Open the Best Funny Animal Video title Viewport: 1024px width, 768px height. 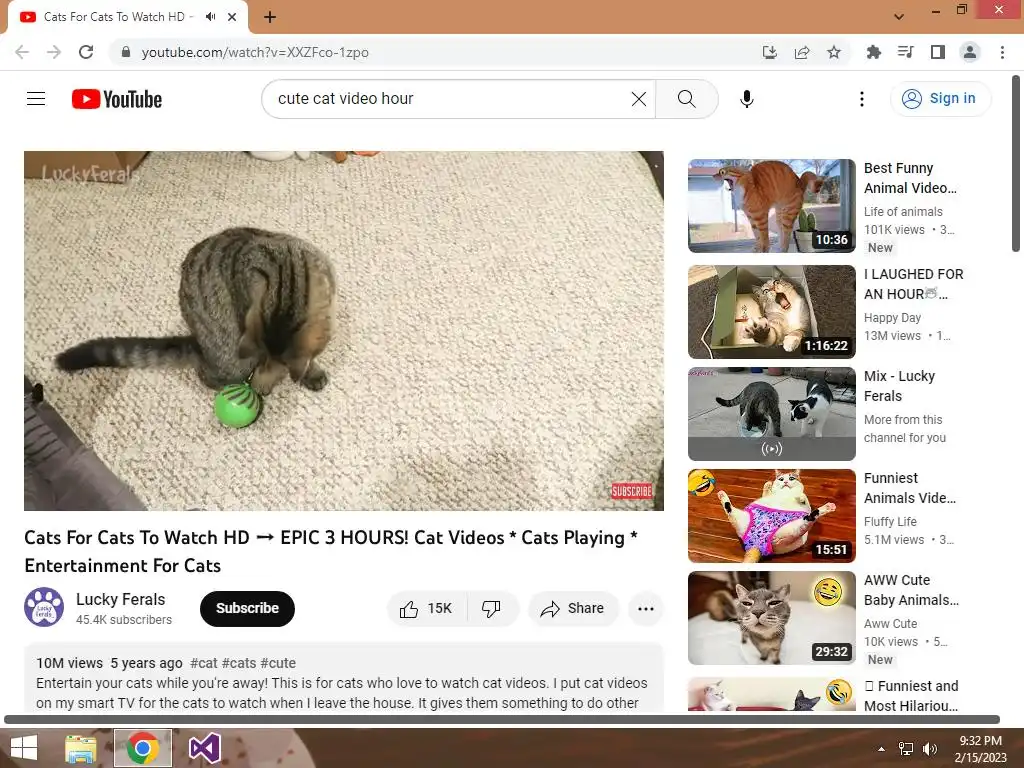(x=910, y=178)
